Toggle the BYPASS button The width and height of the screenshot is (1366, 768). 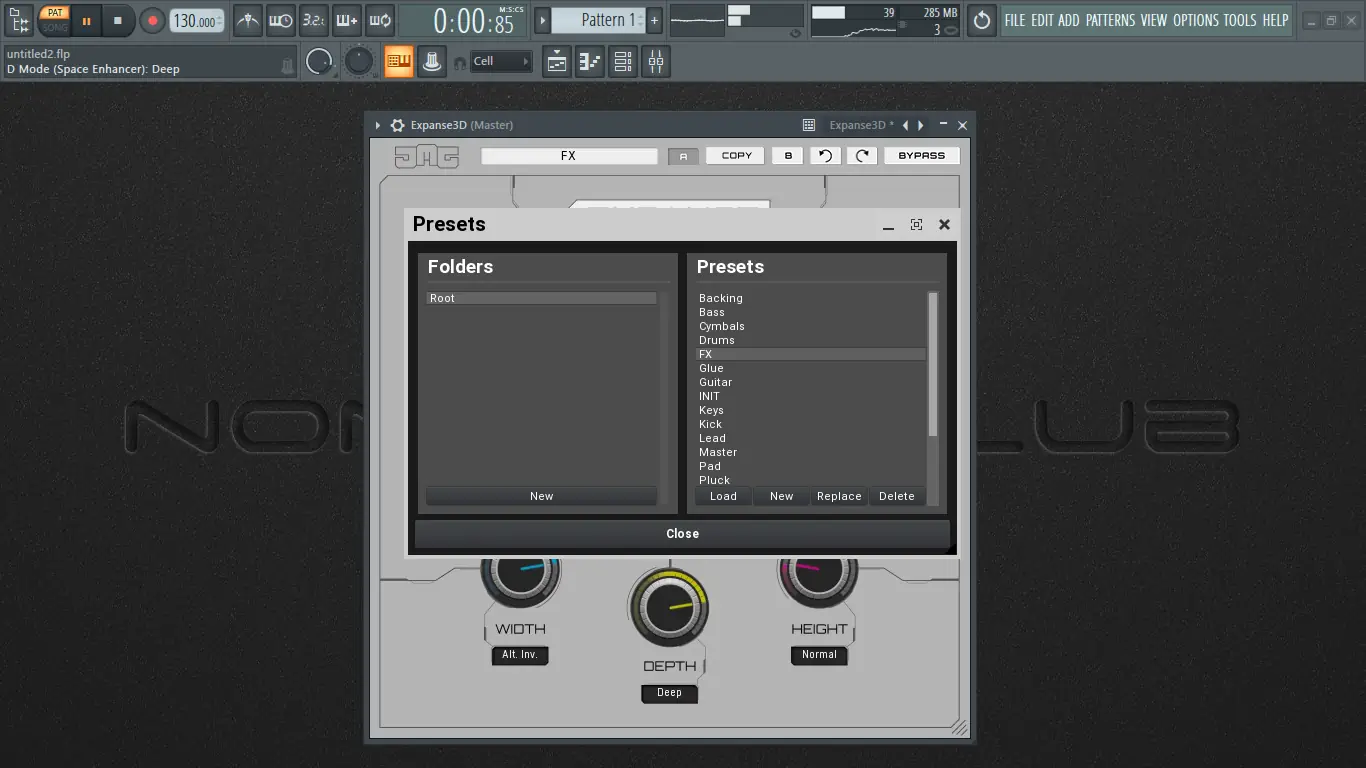(921, 156)
